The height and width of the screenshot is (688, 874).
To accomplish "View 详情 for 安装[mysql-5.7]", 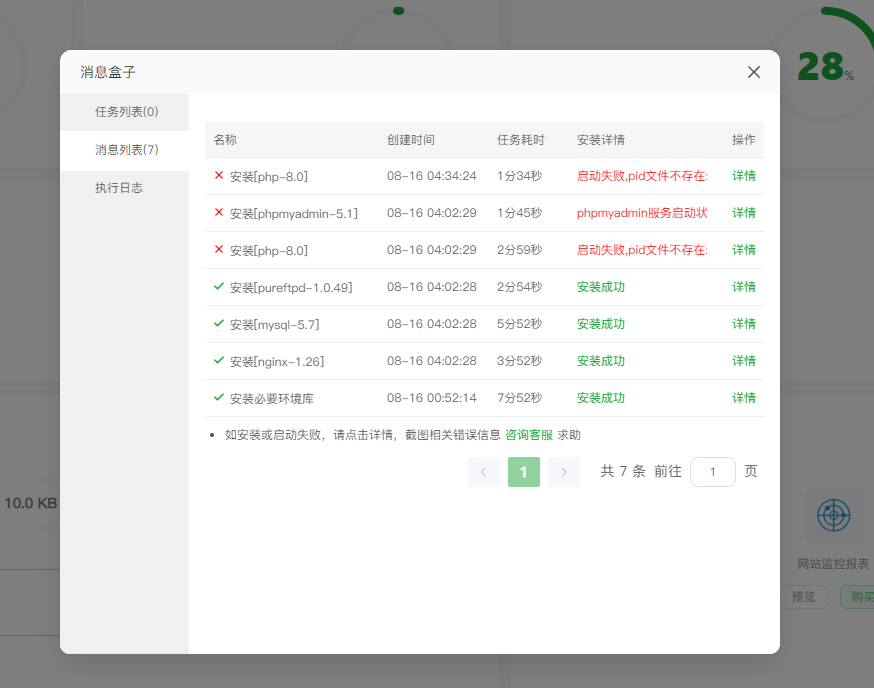I will click(744, 324).
